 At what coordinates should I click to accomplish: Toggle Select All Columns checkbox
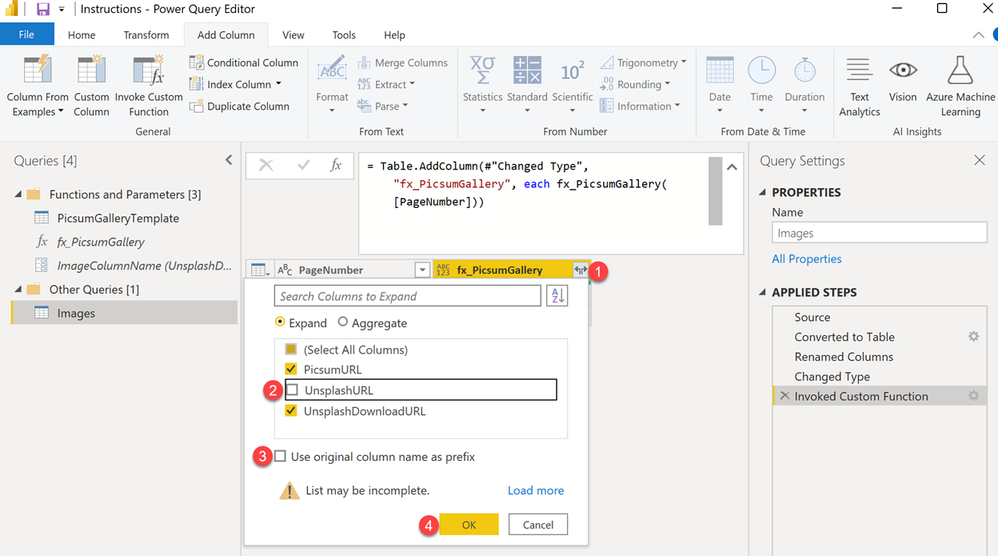point(291,349)
